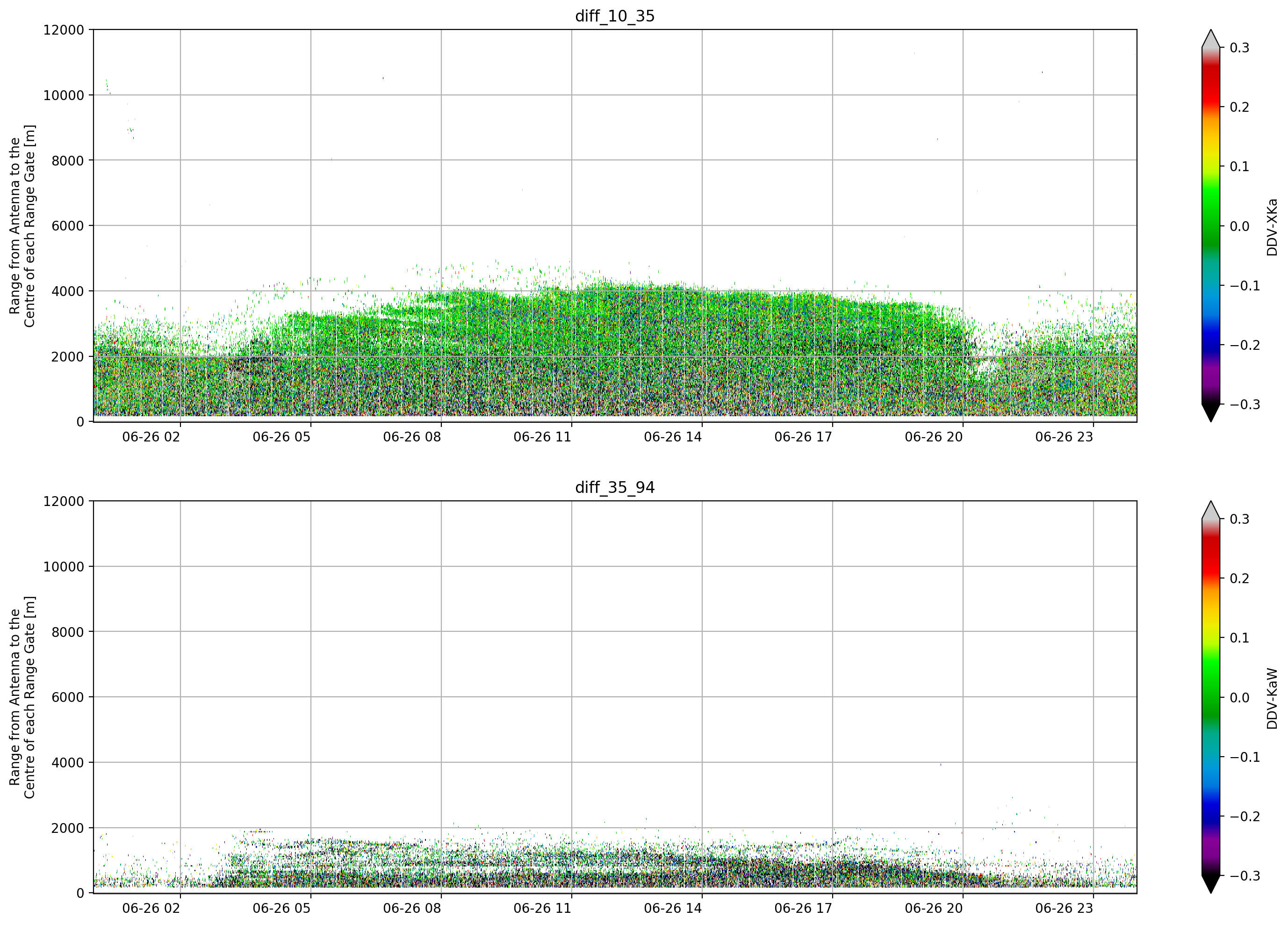Click the 8000 y-tick of diff_10_35 plot
This screenshot has width=1288, height=925.
click(68, 160)
